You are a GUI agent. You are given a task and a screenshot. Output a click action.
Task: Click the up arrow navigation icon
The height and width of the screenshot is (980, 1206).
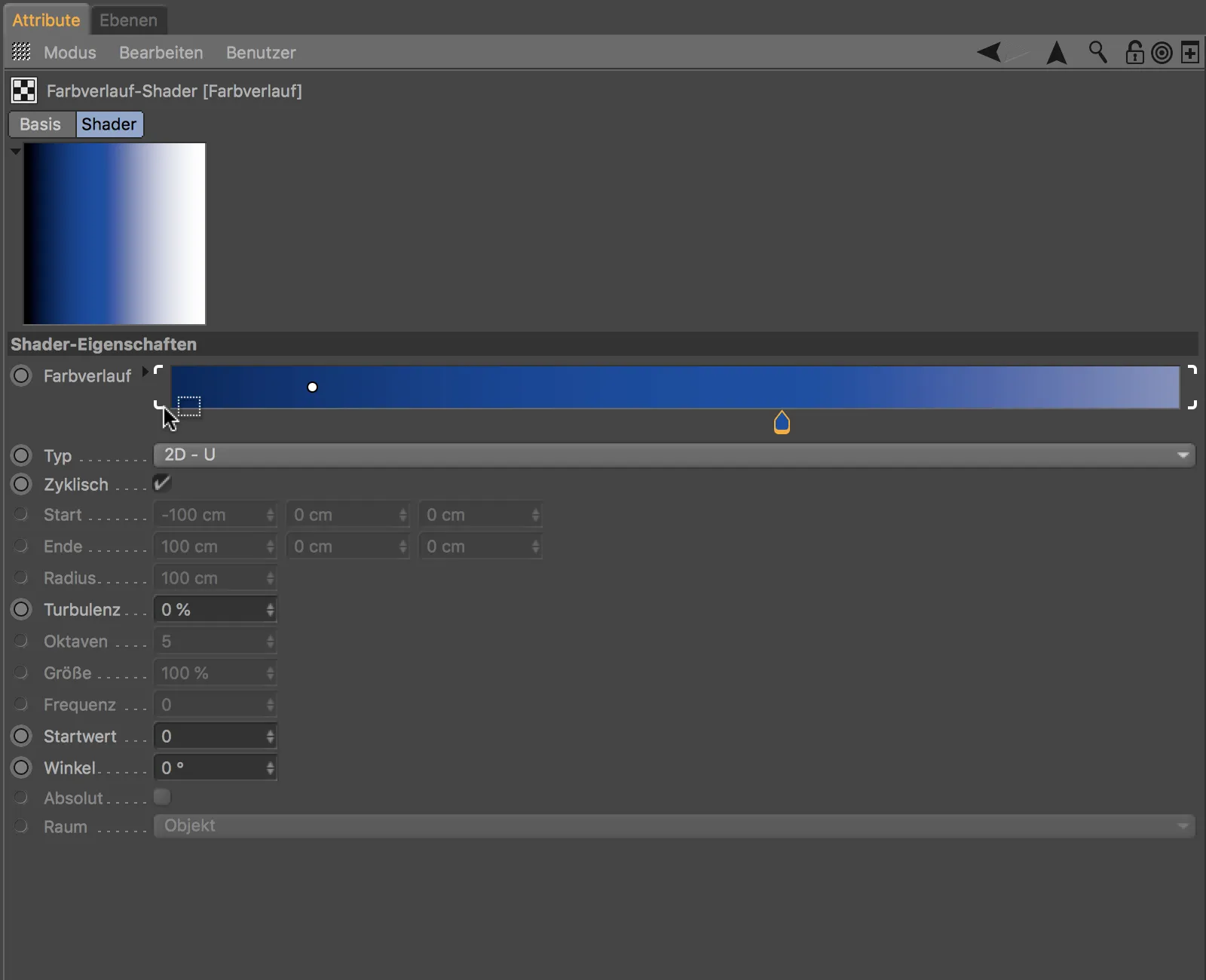point(1057,53)
